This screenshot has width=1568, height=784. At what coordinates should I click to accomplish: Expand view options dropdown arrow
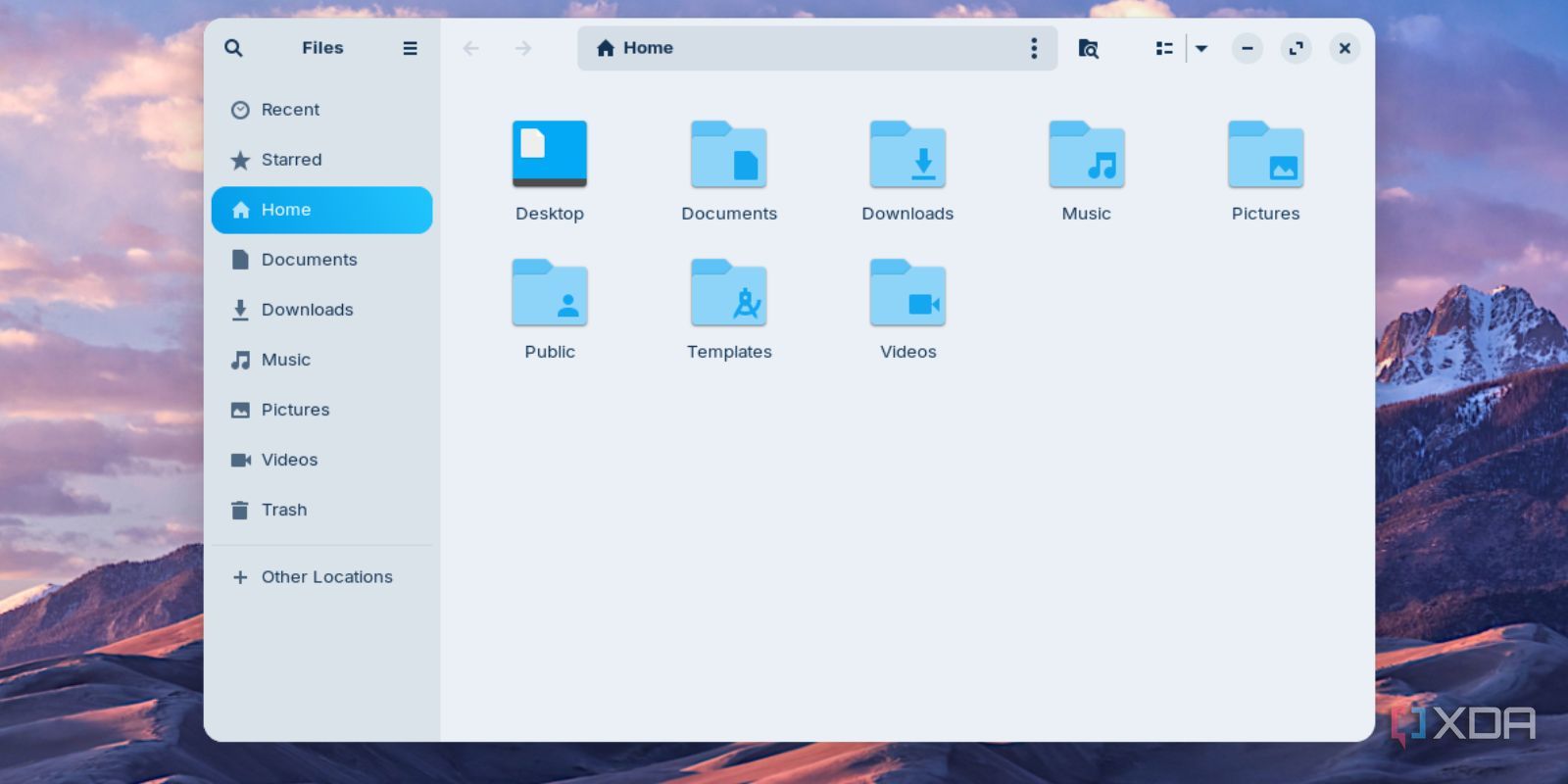point(1201,48)
